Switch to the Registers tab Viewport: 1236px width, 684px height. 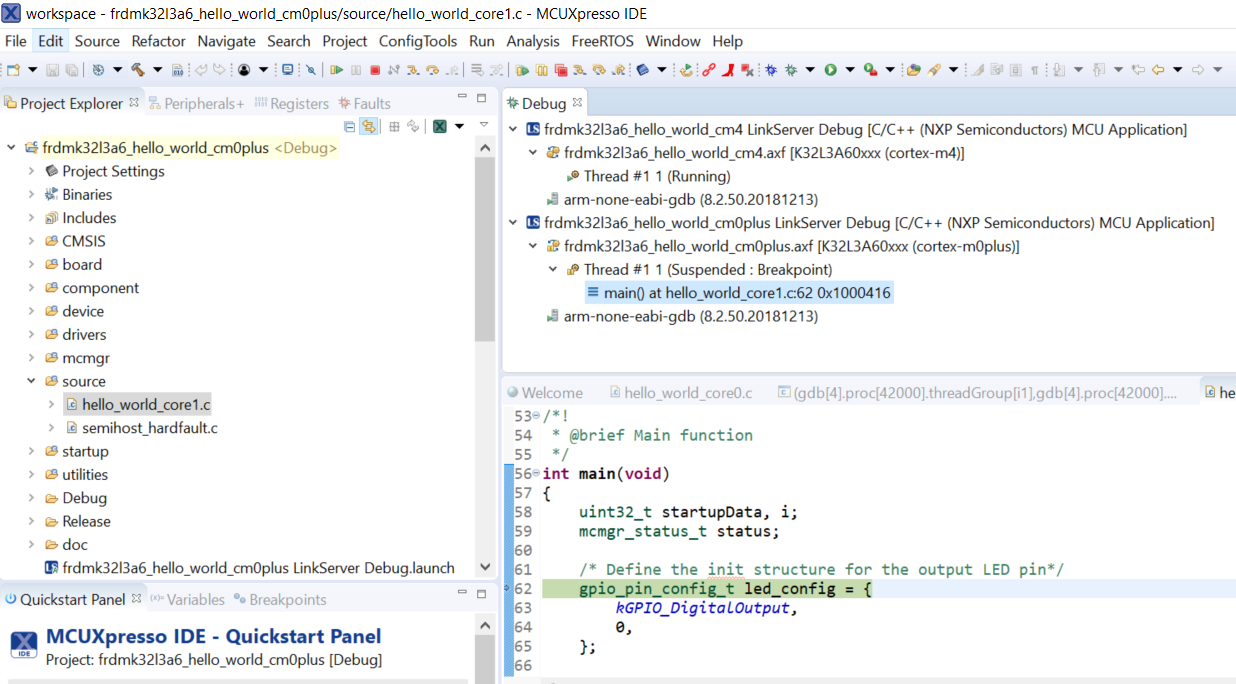292,103
